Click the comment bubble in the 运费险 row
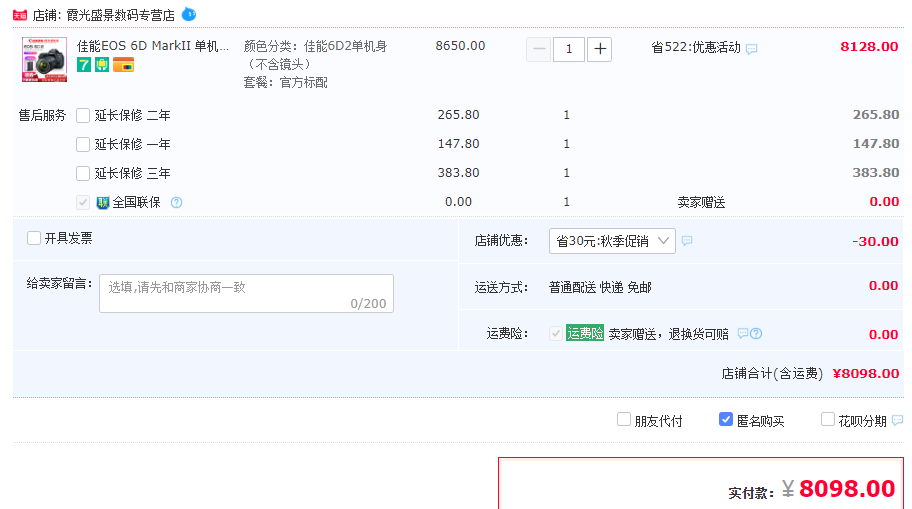The height and width of the screenshot is (509, 912). (x=743, y=333)
